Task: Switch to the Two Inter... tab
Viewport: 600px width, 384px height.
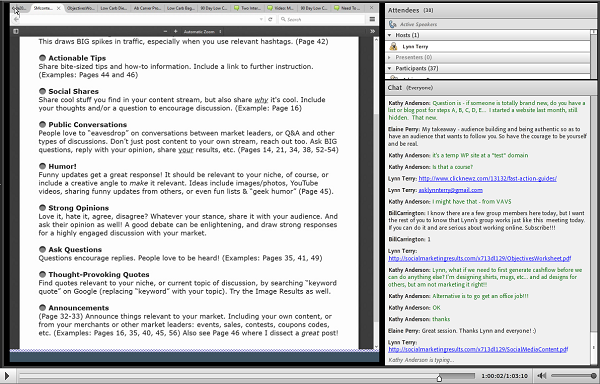Action: [x=247, y=8]
